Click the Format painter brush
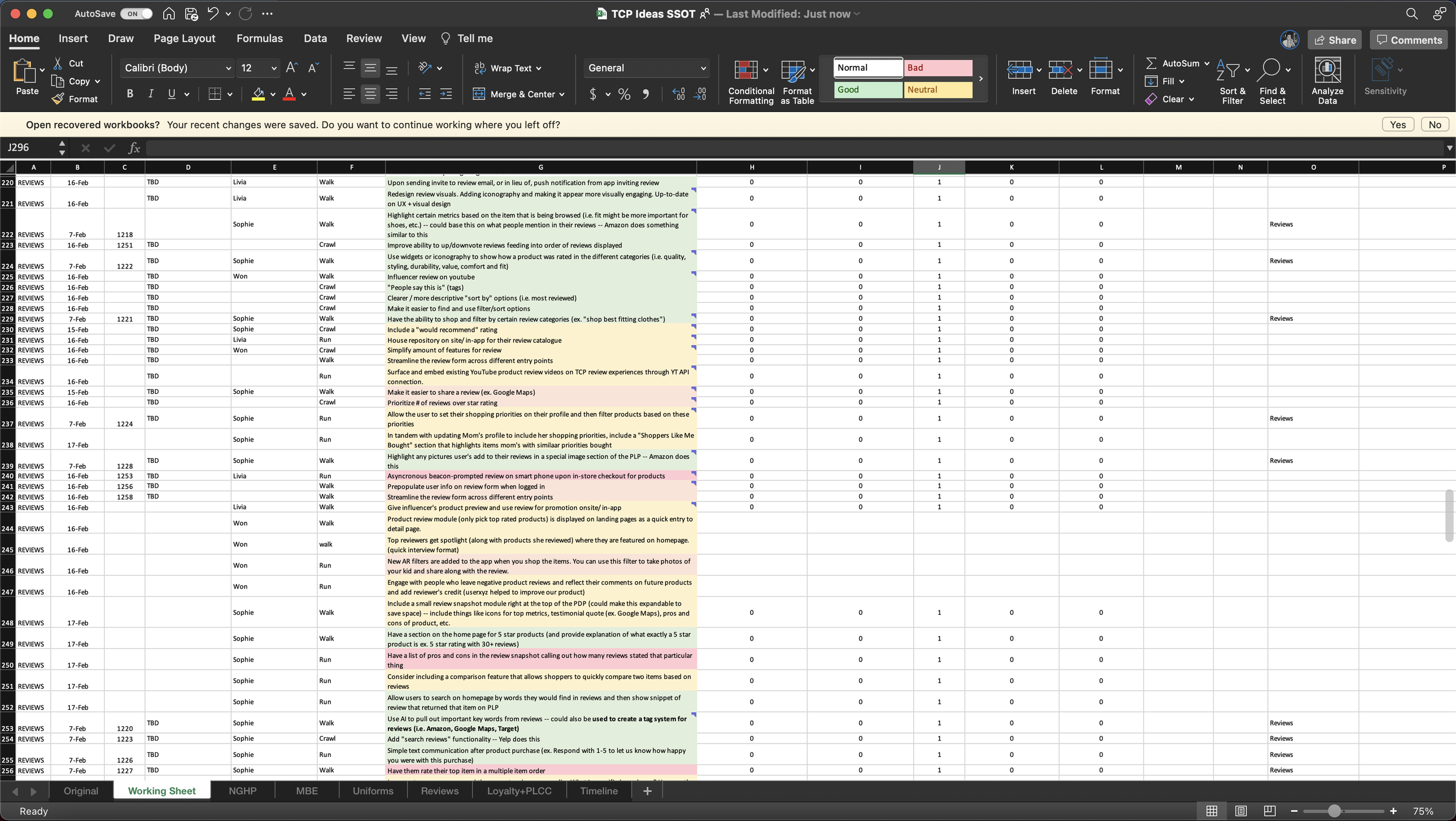This screenshot has height=821, width=1456. click(58, 100)
